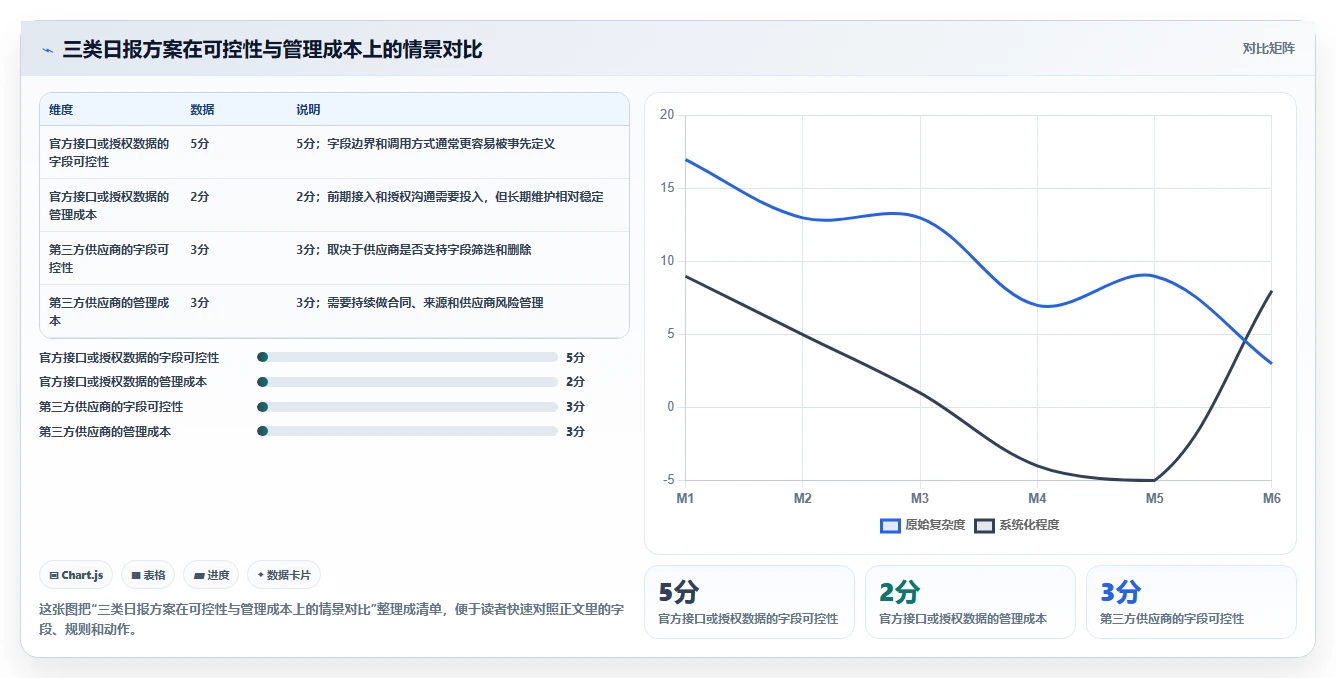This screenshot has width=1336, height=678.
Task: Toggle the 系统化程度 legend swatch
Action: coord(984,525)
